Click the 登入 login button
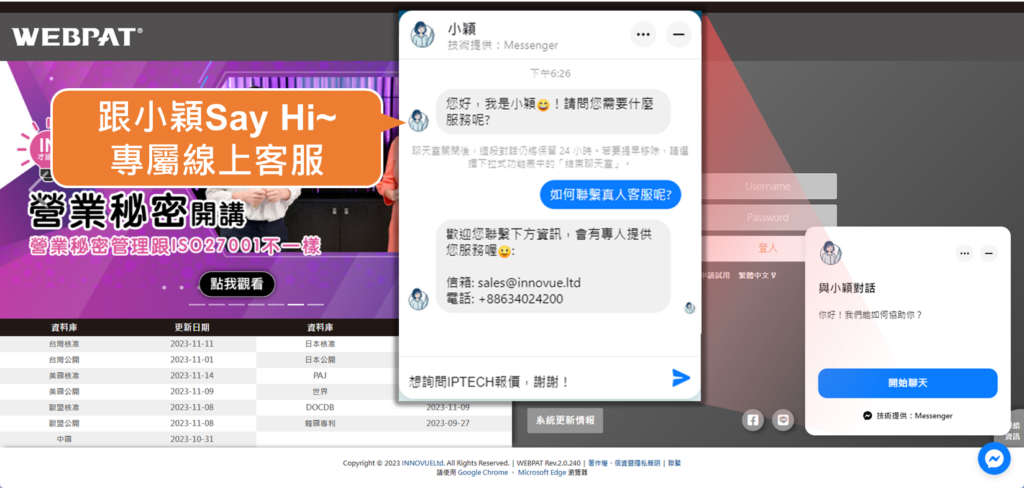This screenshot has width=1024, height=488. point(767,248)
